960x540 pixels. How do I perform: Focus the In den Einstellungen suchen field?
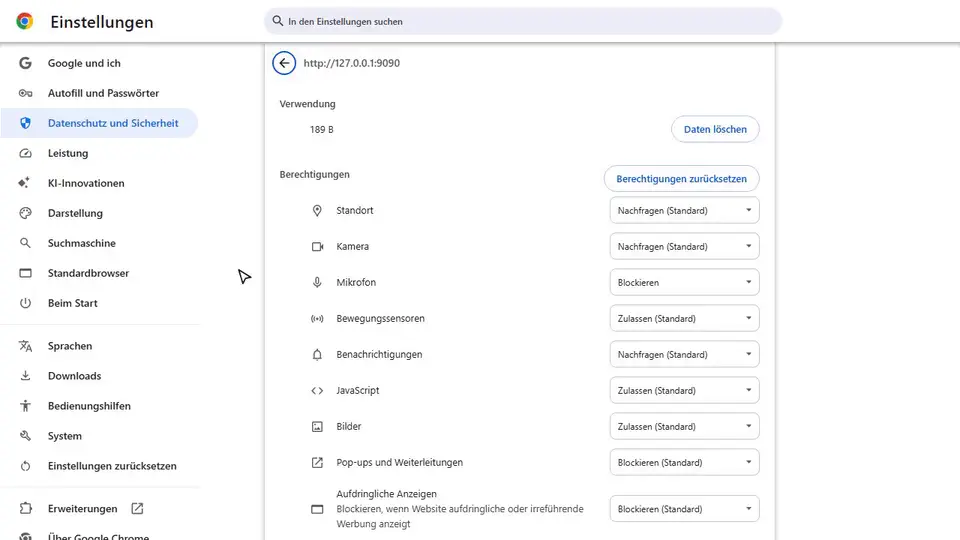click(x=523, y=21)
